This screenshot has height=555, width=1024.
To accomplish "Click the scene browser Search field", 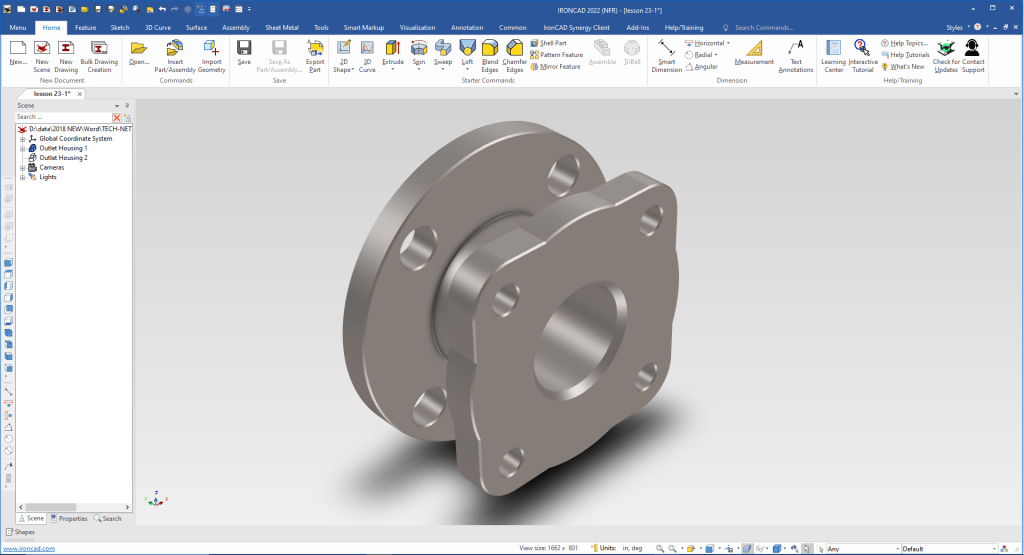I will pyautogui.click(x=62, y=117).
